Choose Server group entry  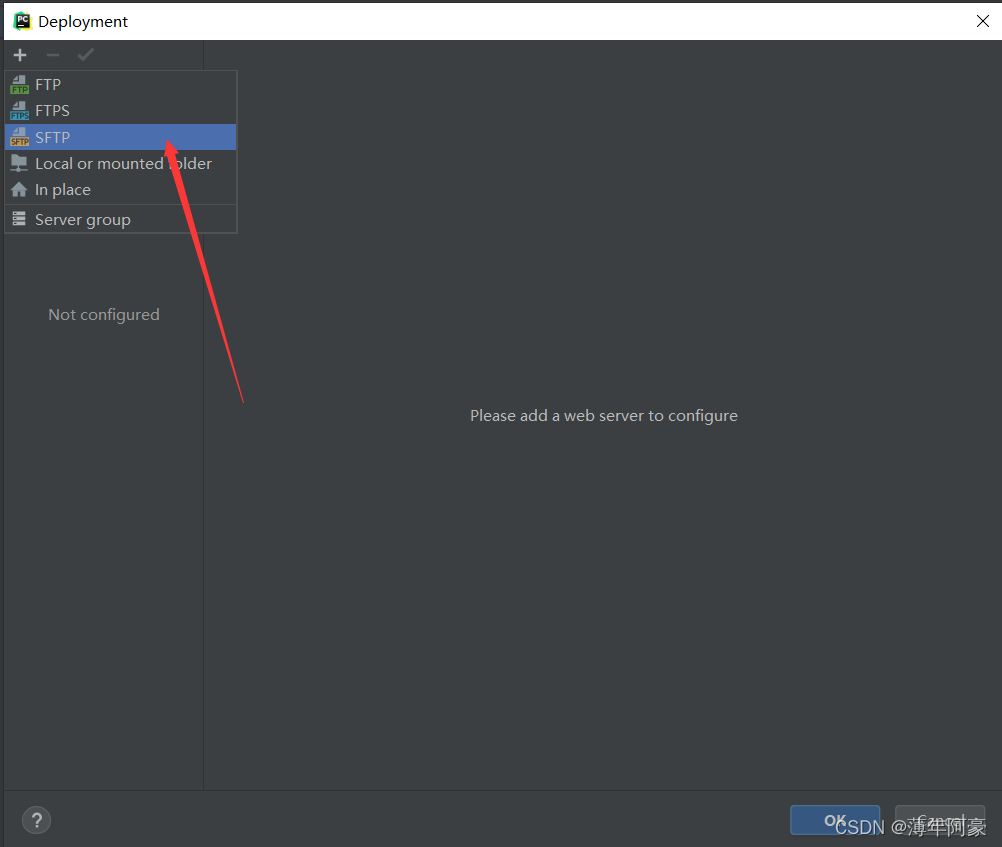[121, 219]
